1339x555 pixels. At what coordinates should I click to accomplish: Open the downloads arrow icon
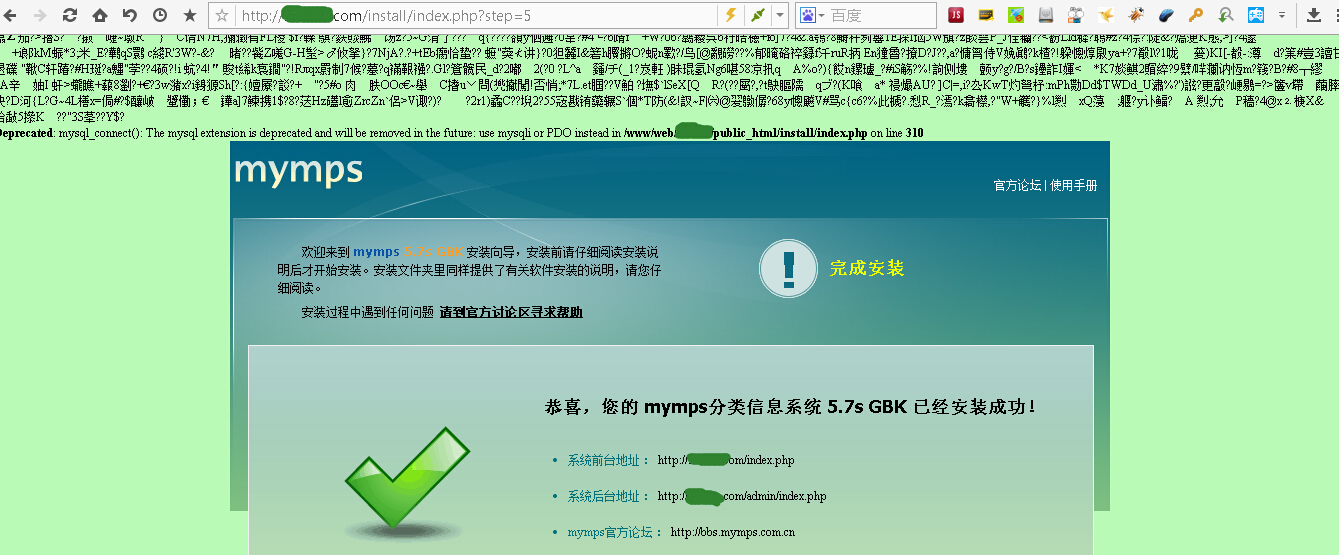1314,15
